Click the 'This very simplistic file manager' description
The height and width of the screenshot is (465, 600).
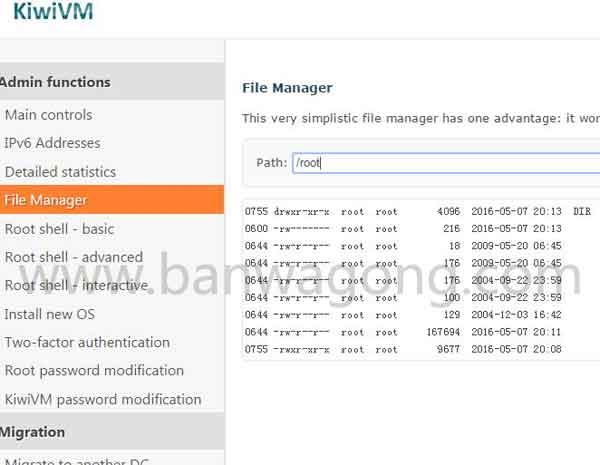click(x=421, y=118)
